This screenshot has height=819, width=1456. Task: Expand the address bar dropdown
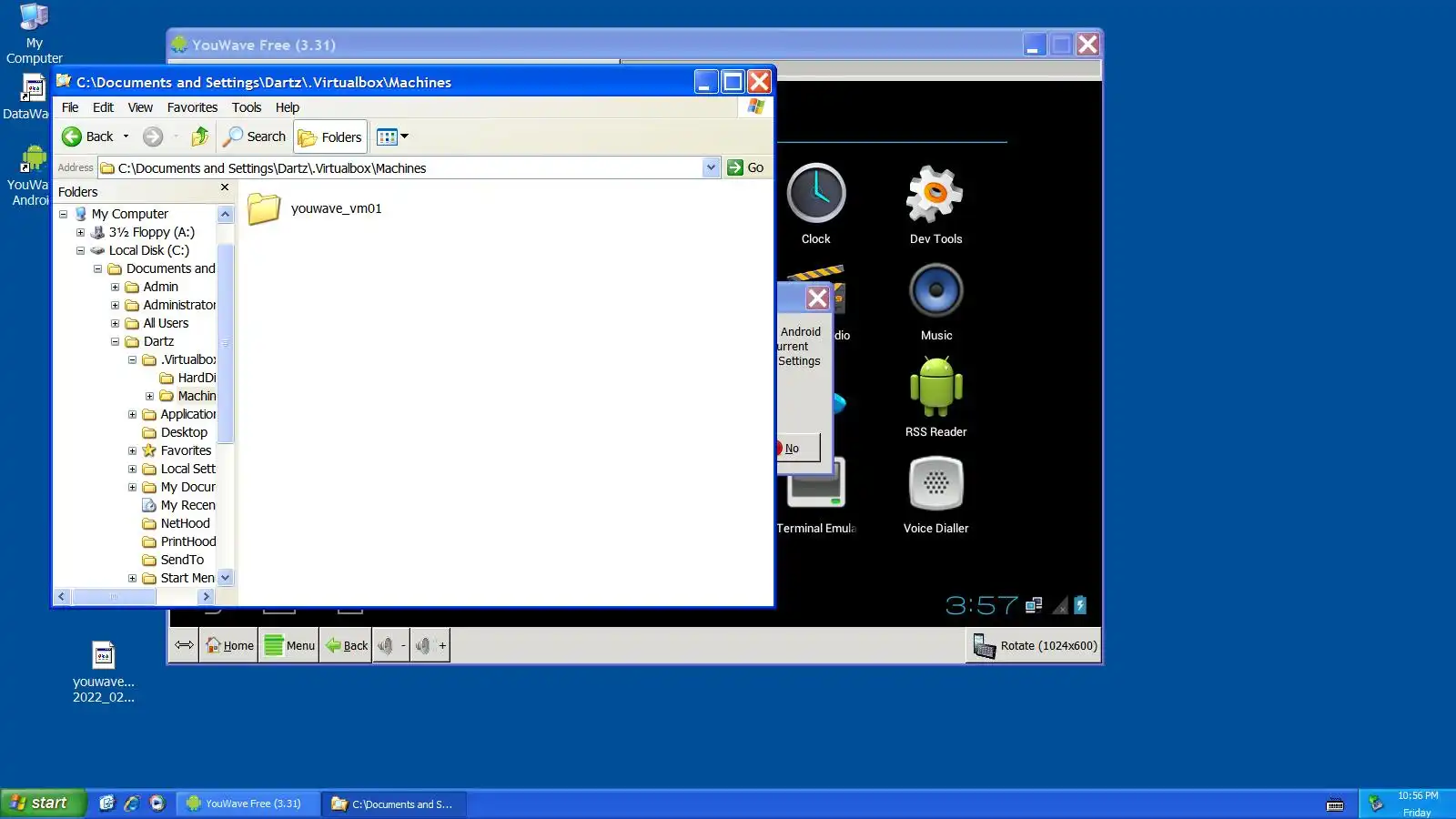coord(712,167)
